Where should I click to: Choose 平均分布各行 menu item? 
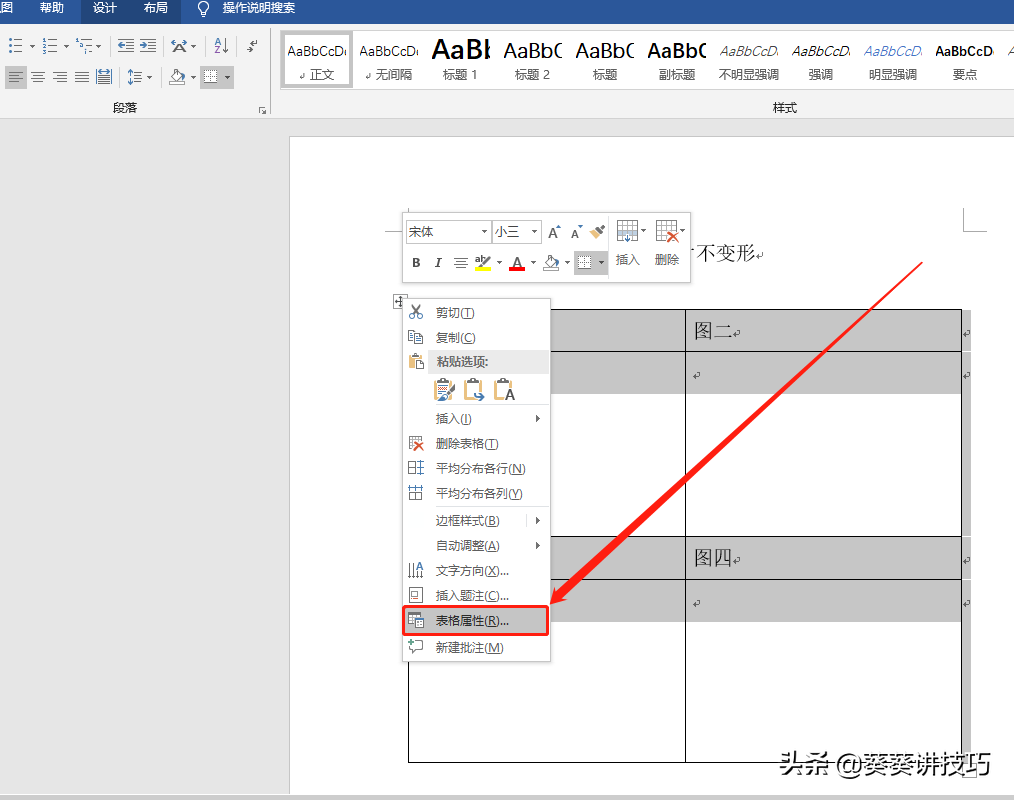point(477,468)
